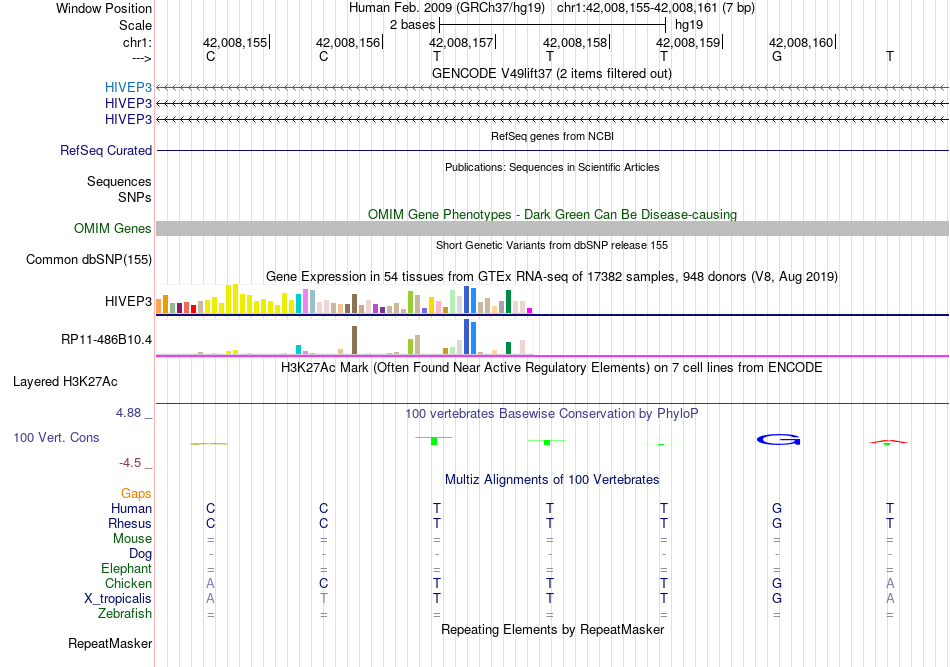Click the SNPs track label
This screenshot has width=950, height=667.
click(135, 197)
